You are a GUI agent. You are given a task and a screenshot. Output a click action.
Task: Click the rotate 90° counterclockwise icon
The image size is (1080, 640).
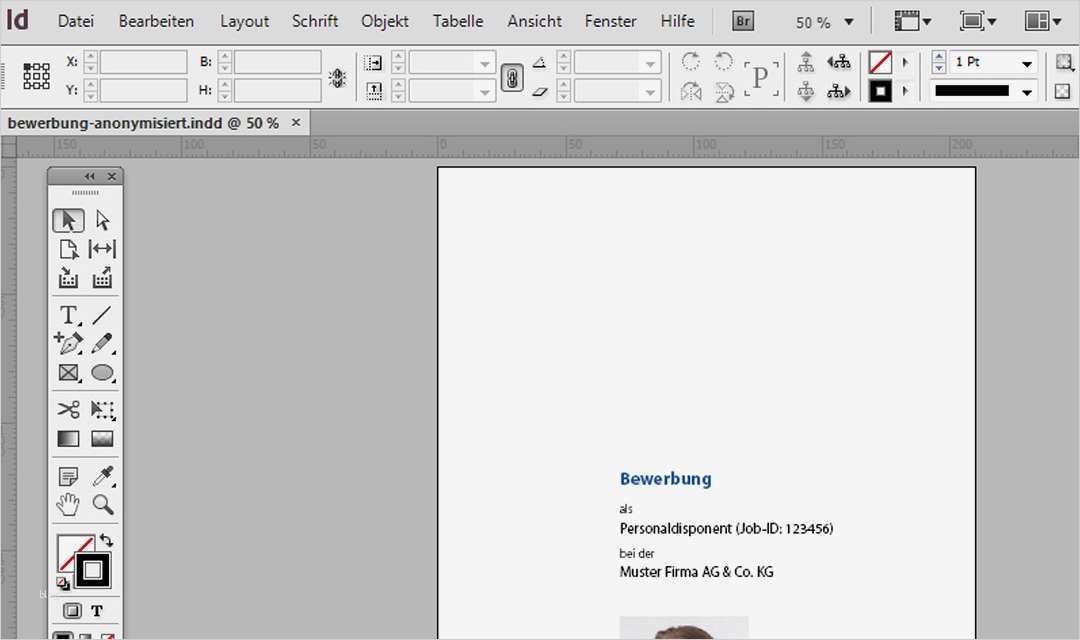(x=723, y=62)
